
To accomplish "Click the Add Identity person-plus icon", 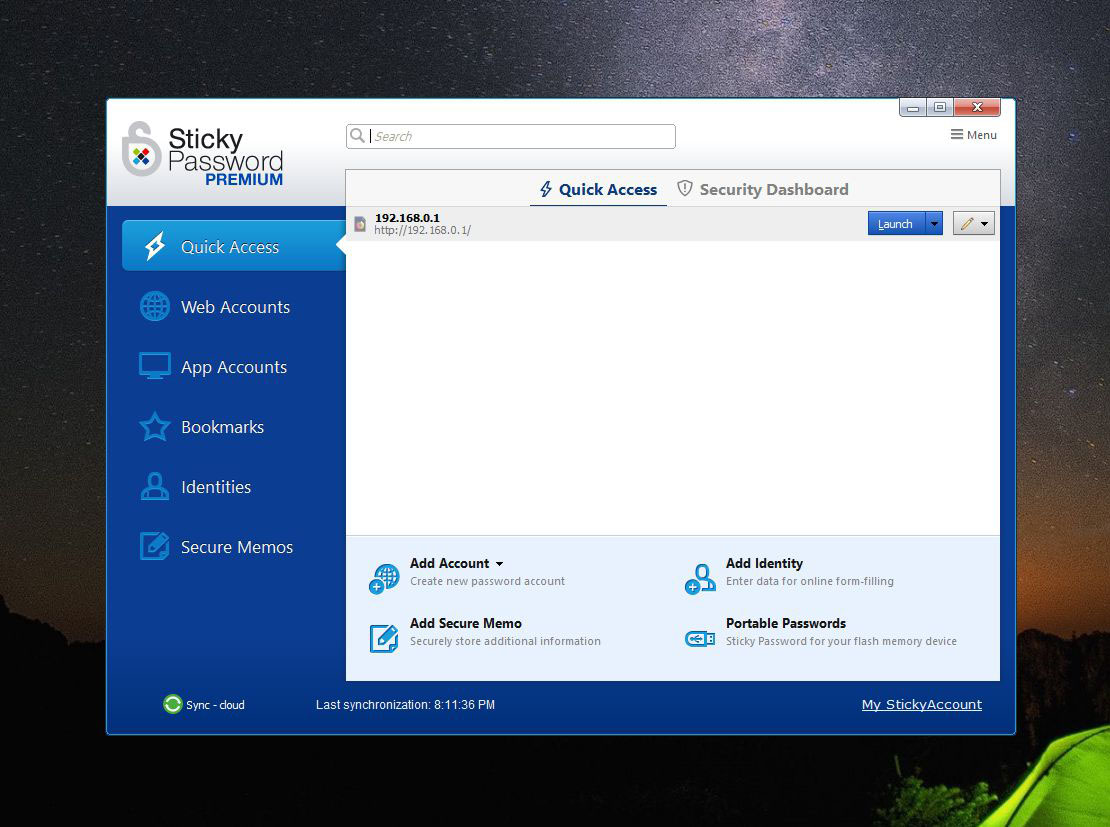I will coord(700,578).
